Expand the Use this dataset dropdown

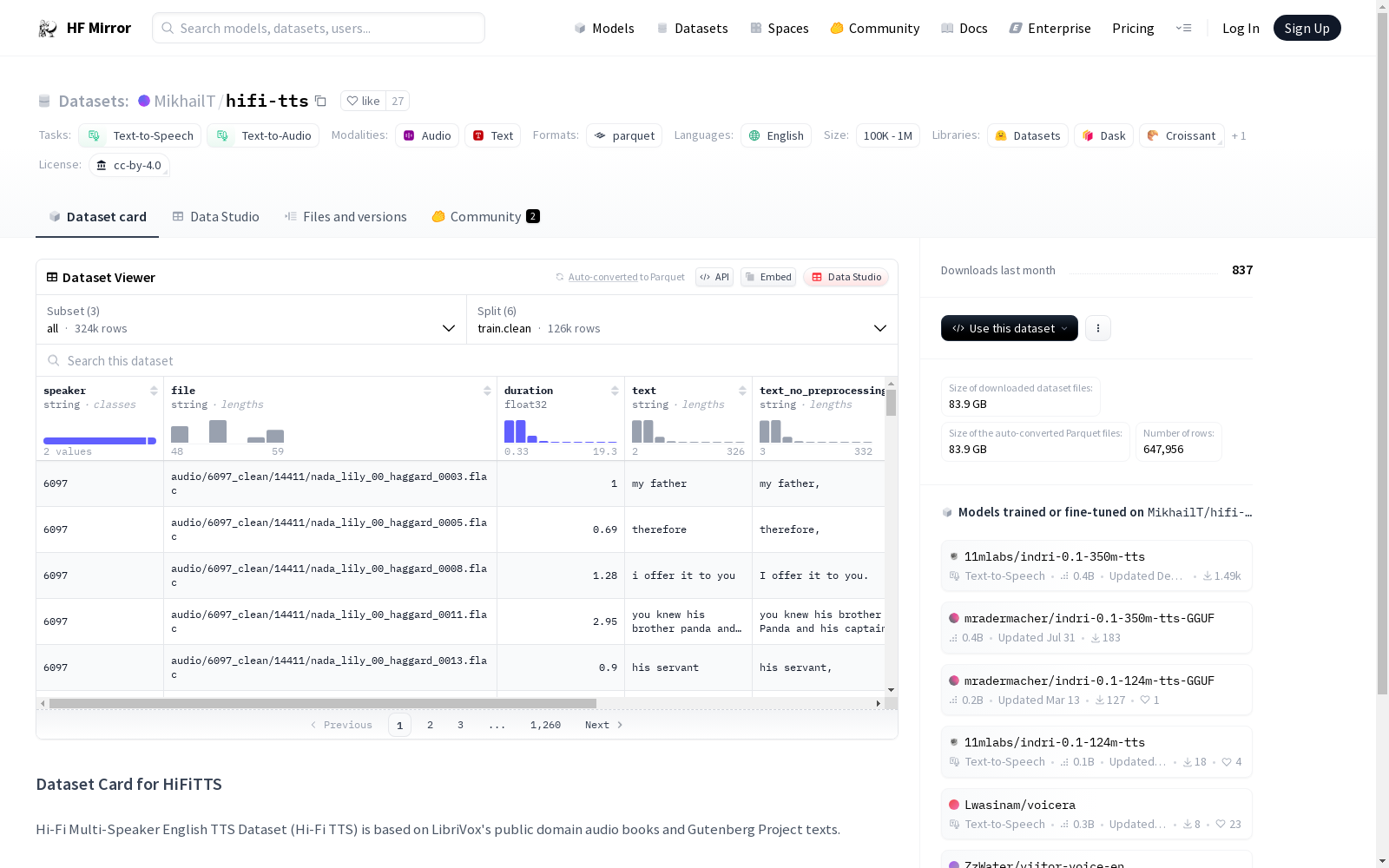point(1010,328)
